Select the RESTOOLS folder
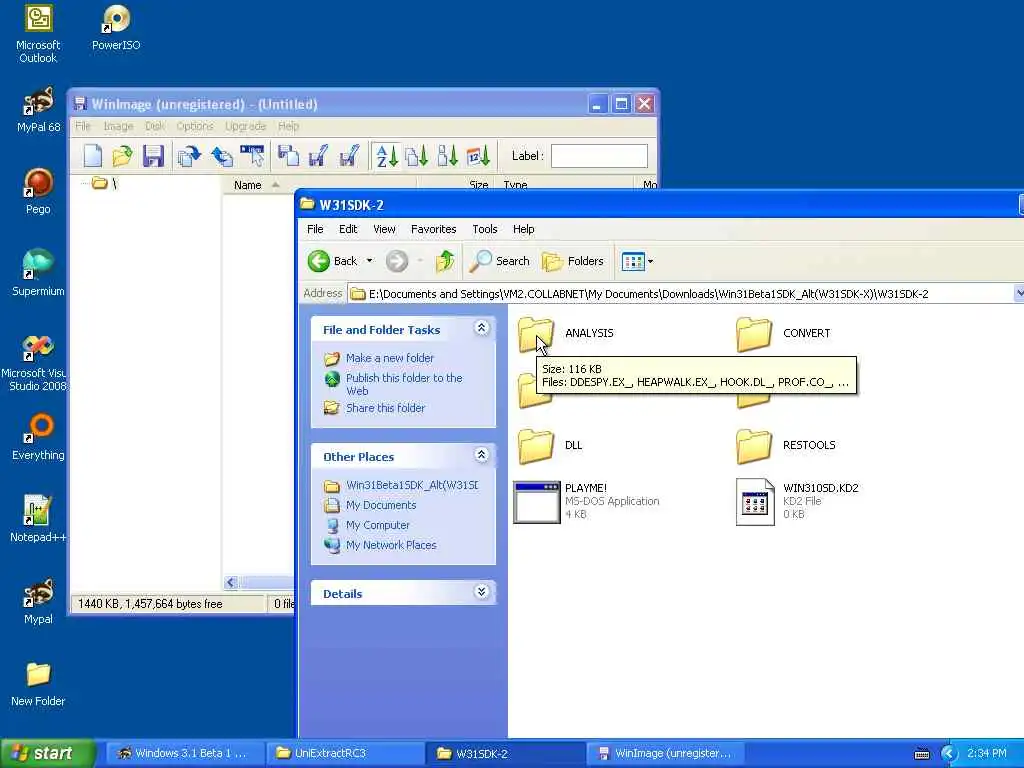This screenshot has width=1024, height=768. (x=785, y=445)
